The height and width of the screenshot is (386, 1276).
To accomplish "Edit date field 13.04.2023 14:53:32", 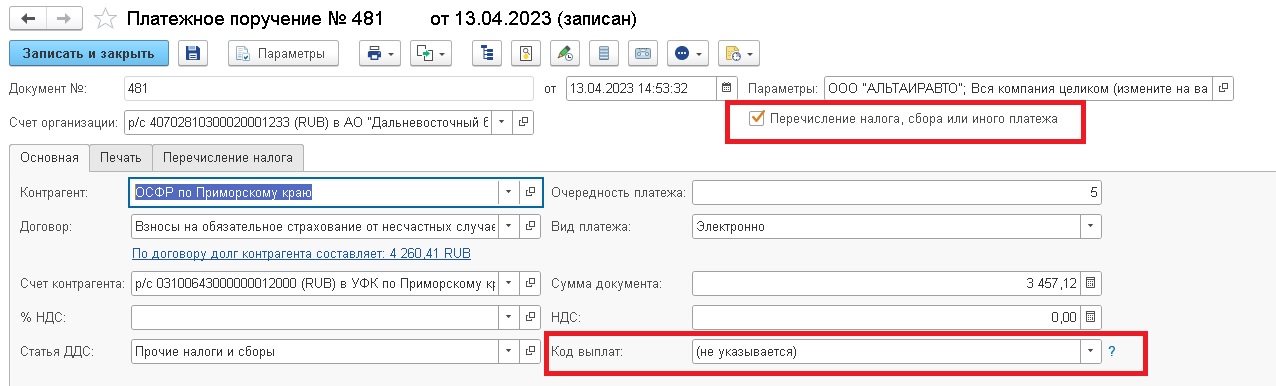I will click(642, 88).
